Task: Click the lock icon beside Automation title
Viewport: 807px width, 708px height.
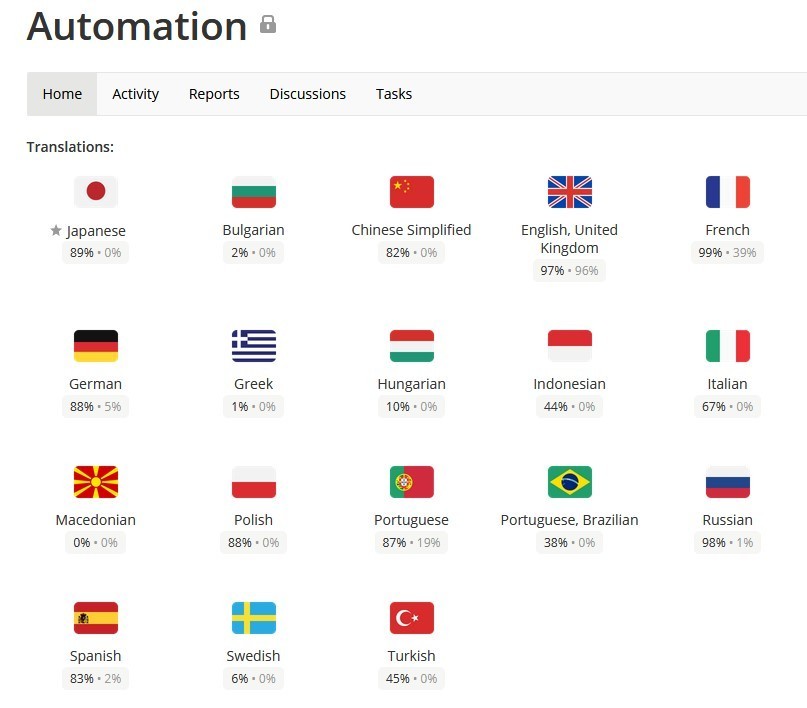Action: pyautogui.click(x=268, y=24)
